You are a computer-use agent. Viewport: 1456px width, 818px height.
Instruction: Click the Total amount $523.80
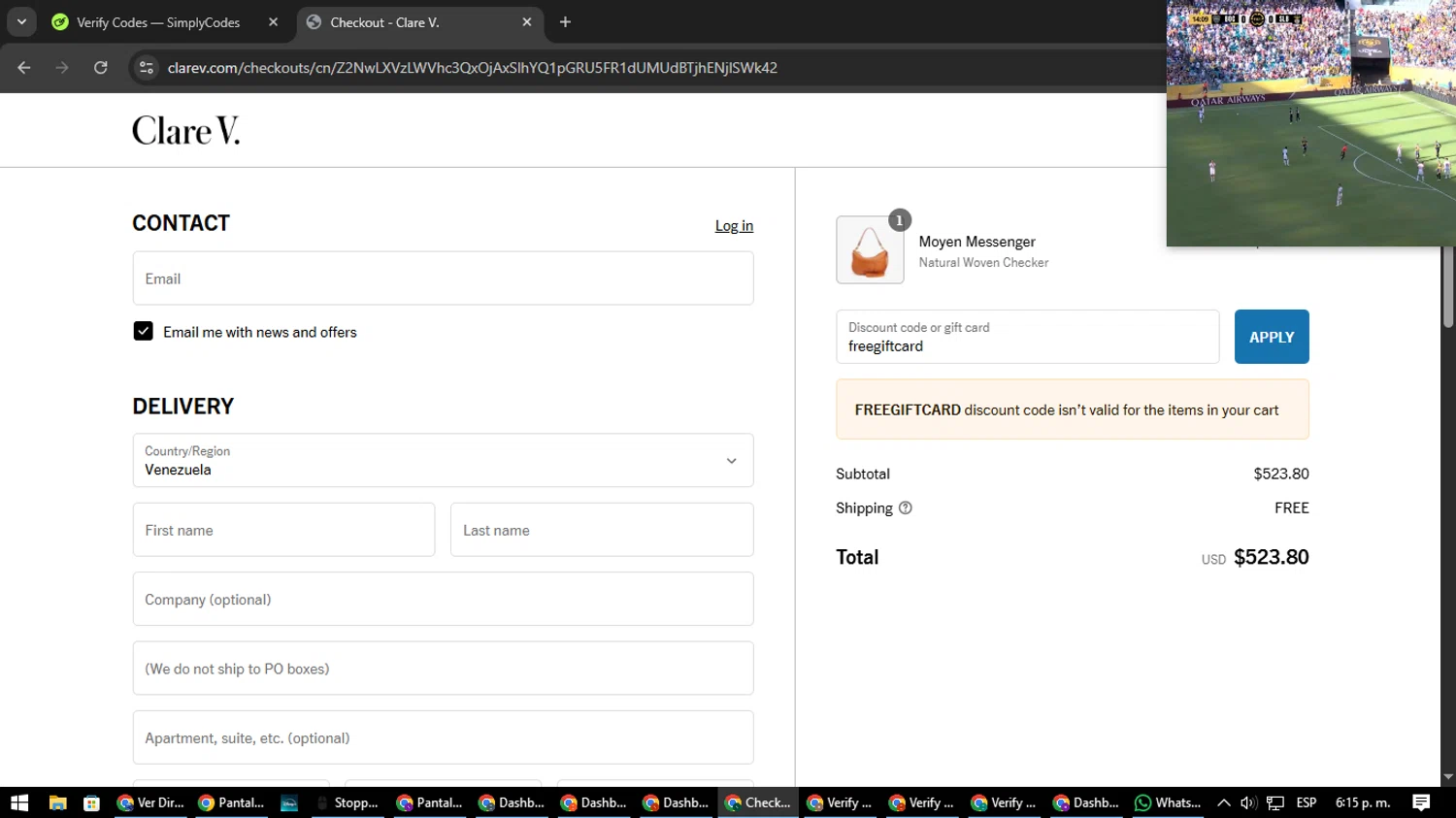(1271, 557)
